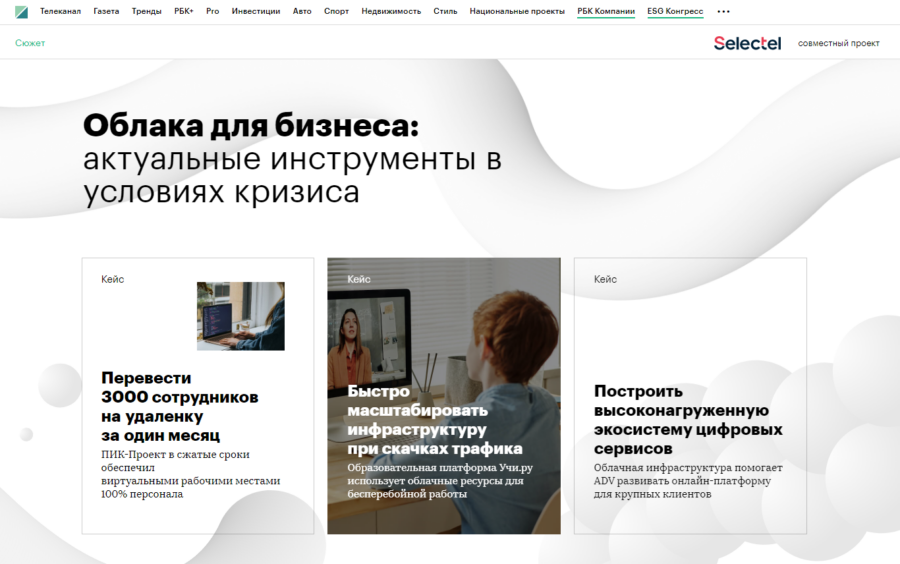The image size is (900, 564).
Task: Click the актуальные инструменты в условиях кризиса subtitle
Action: pos(293,176)
